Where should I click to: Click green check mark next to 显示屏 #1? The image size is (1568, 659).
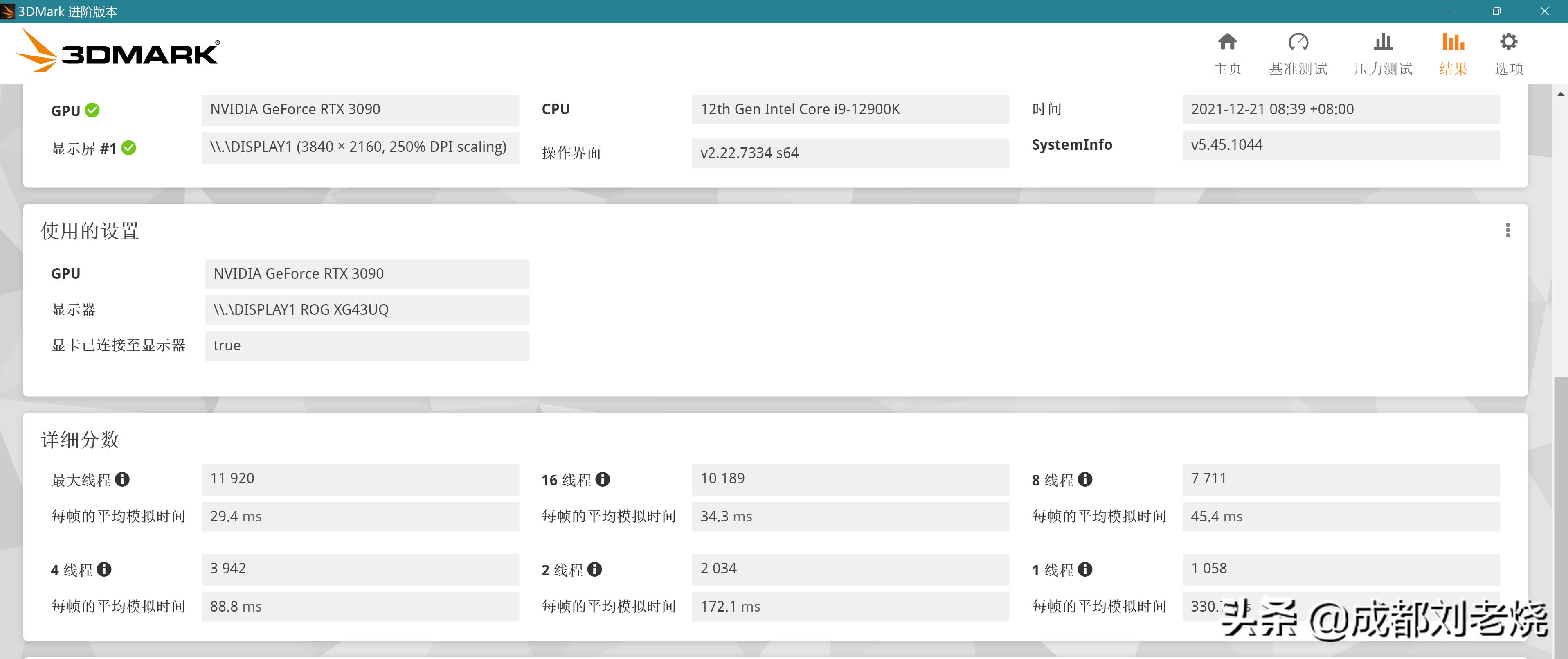pyautogui.click(x=129, y=148)
